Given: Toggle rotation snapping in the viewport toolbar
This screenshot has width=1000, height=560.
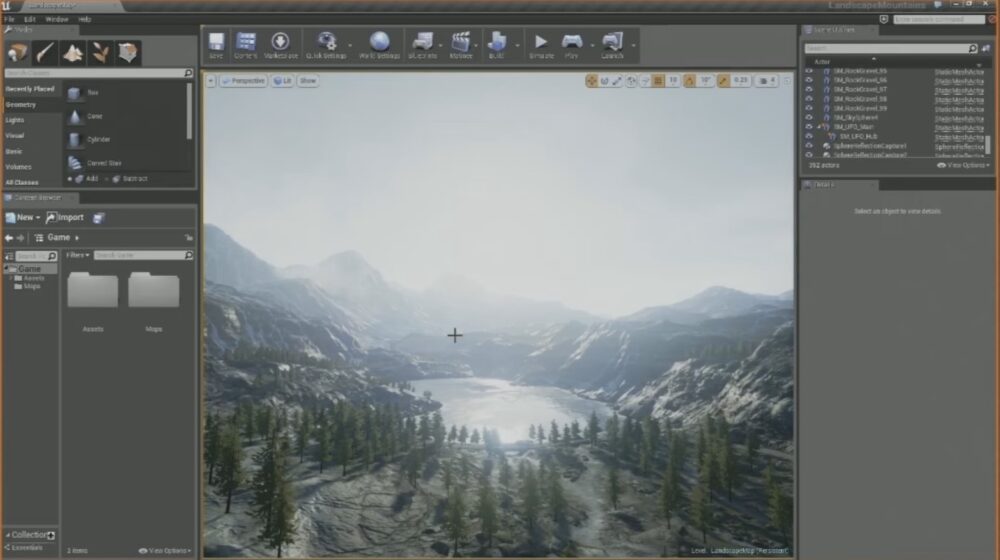Looking at the screenshot, I should click(x=689, y=81).
